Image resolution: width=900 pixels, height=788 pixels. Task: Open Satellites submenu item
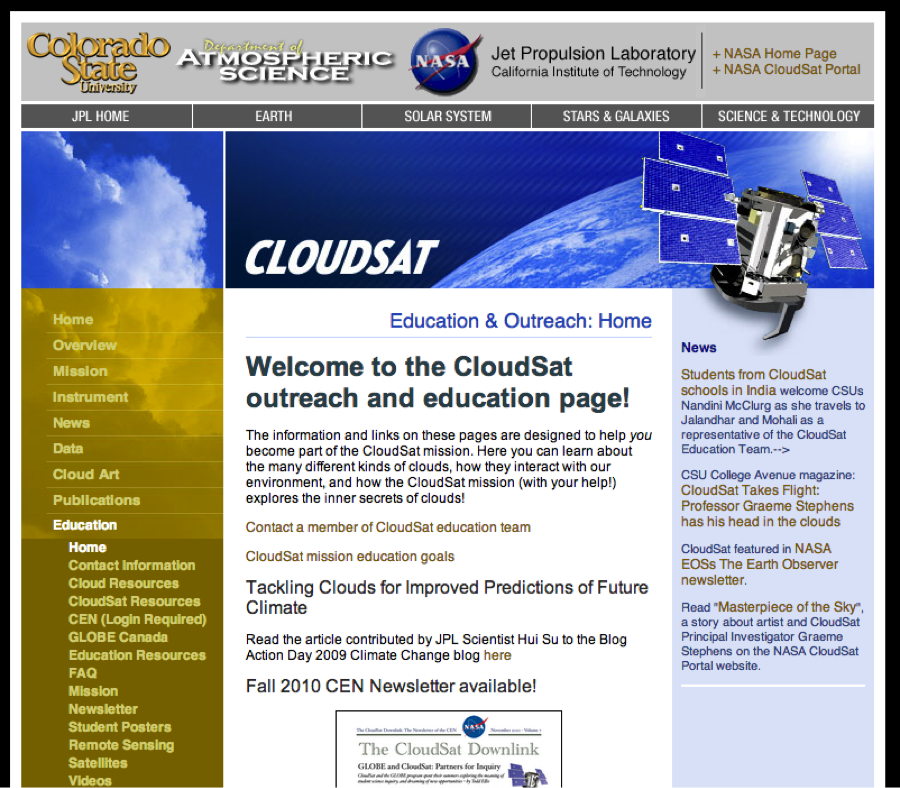(x=98, y=763)
